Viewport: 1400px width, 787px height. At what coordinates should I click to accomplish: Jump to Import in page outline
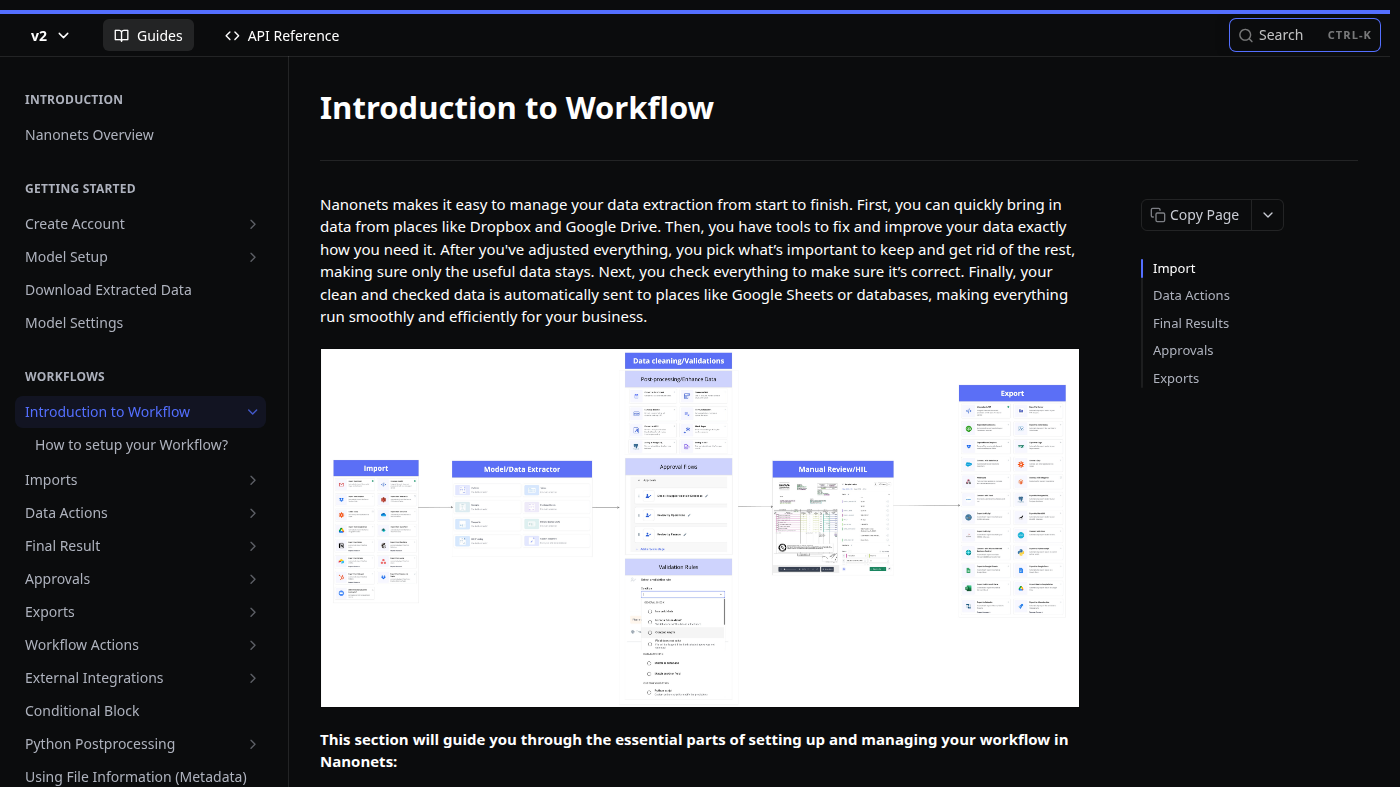[x=1174, y=268]
